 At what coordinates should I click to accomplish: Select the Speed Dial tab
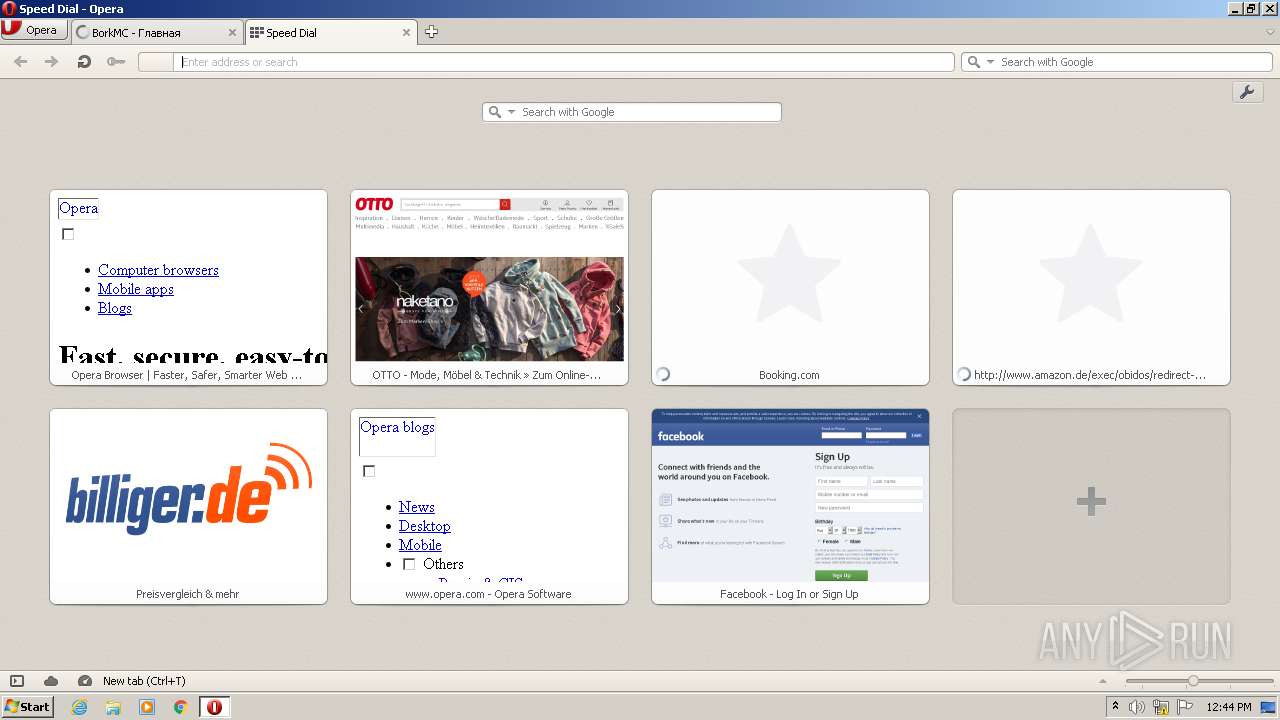(331, 32)
